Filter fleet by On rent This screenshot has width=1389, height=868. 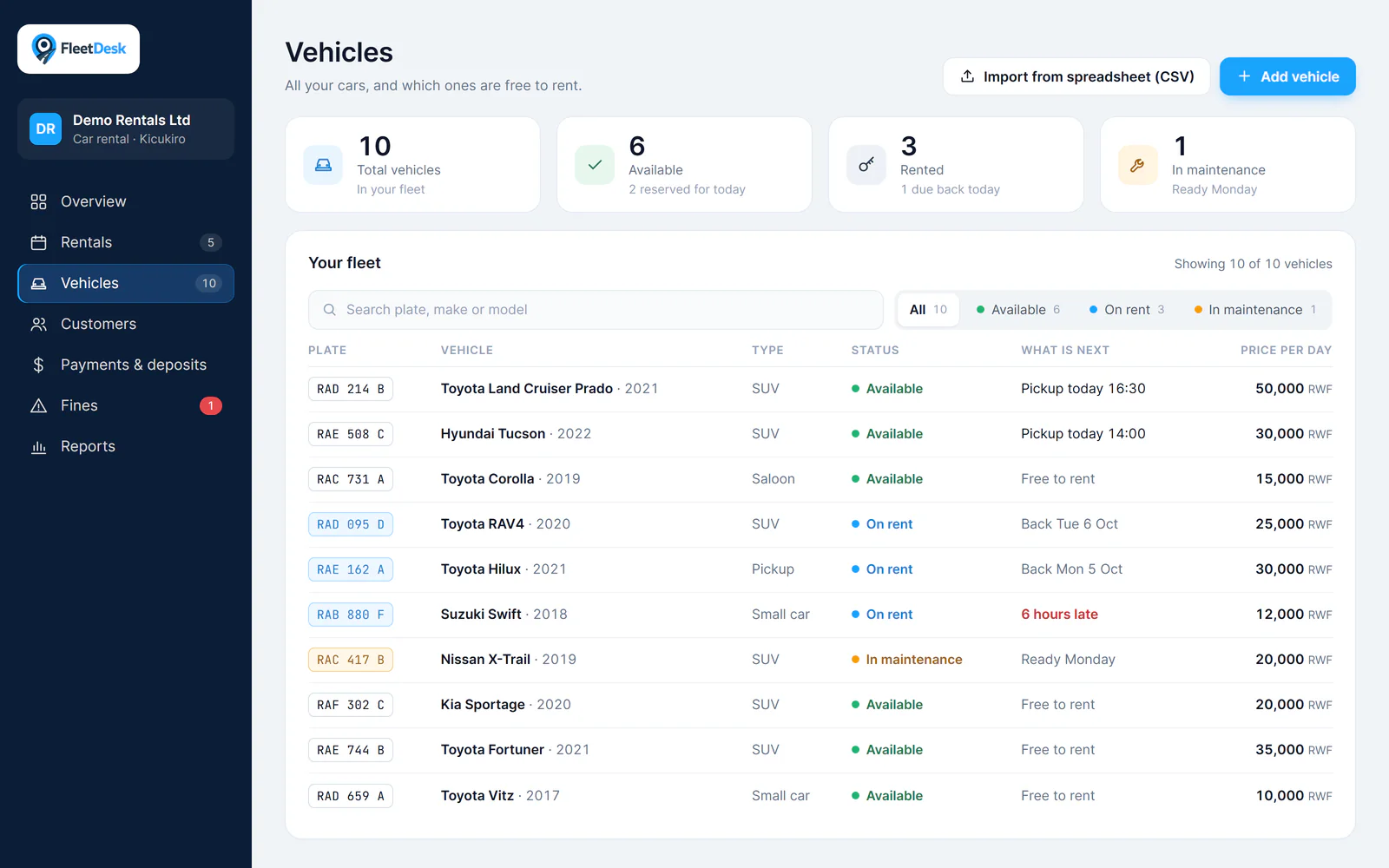1127,310
